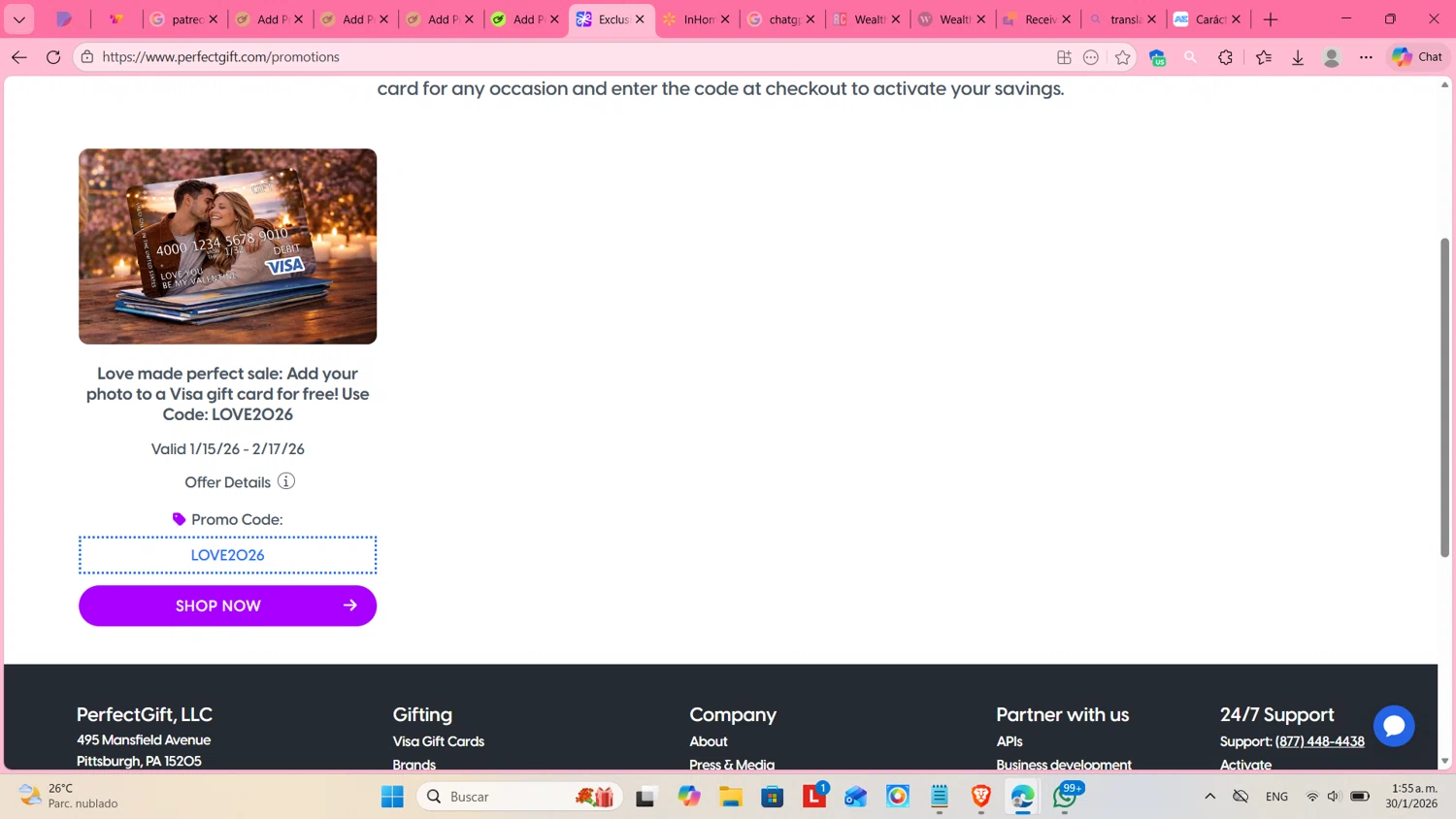Open the Business development link
The width and height of the screenshot is (1456, 819).
pos(1064,765)
